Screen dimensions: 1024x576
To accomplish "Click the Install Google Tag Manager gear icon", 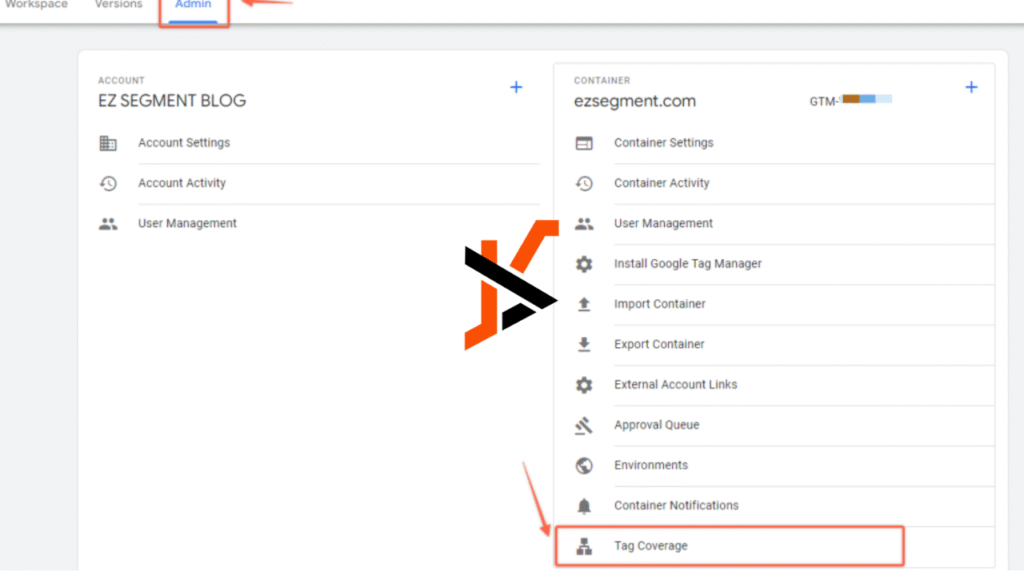I will point(584,264).
